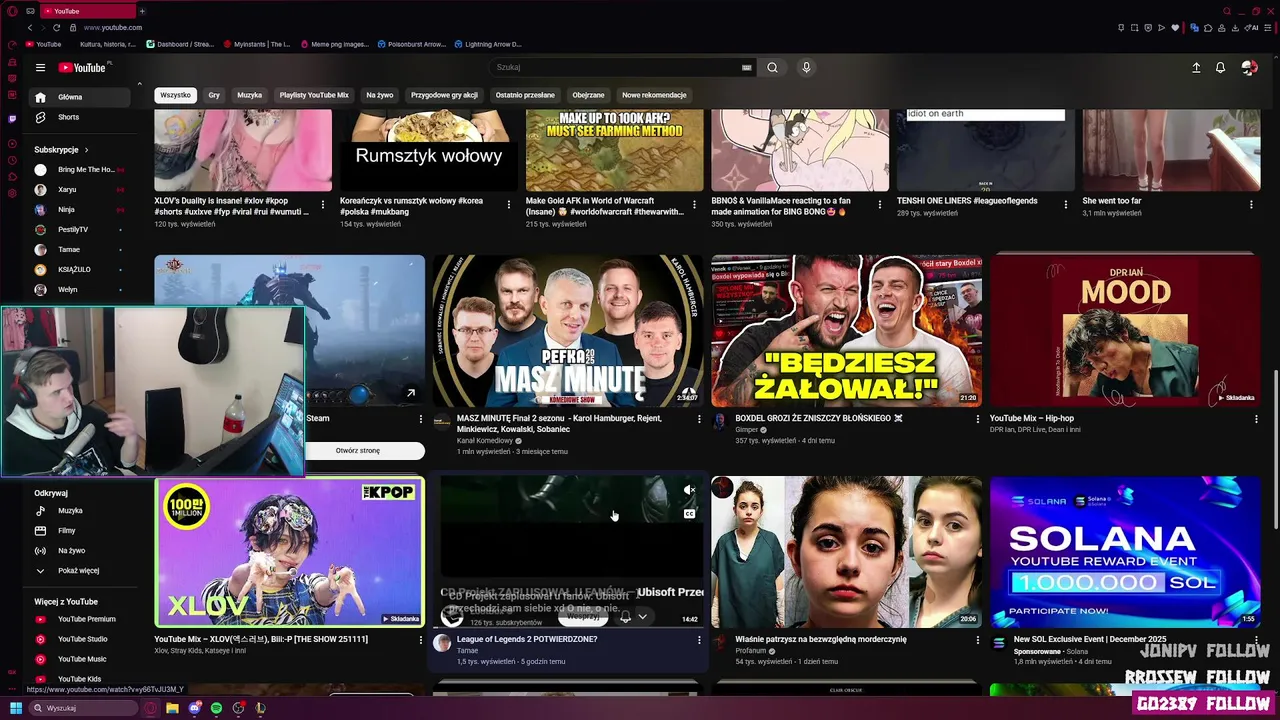The width and height of the screenshot is (1280, 720).
Task: Select Nowe rekomendacje chip
Action: 654,95
